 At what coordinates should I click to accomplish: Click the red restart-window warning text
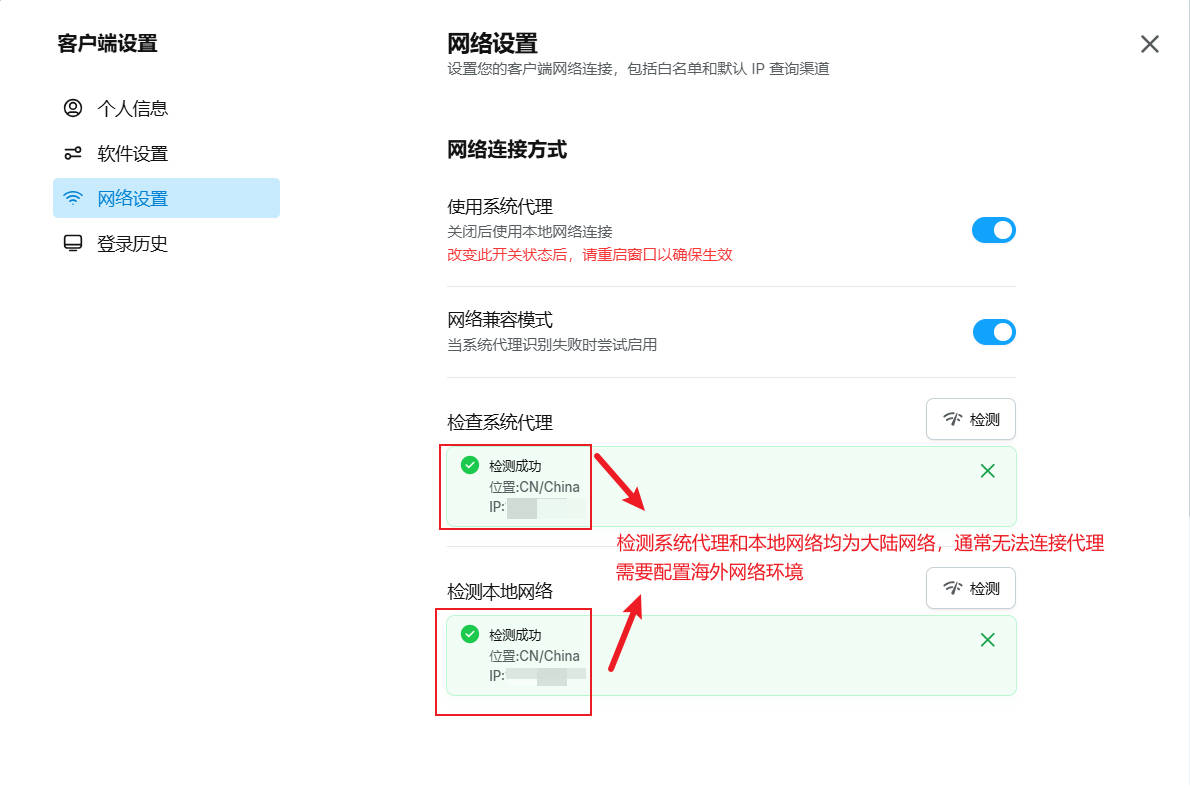pyautogui.click(x=590, y=255)
